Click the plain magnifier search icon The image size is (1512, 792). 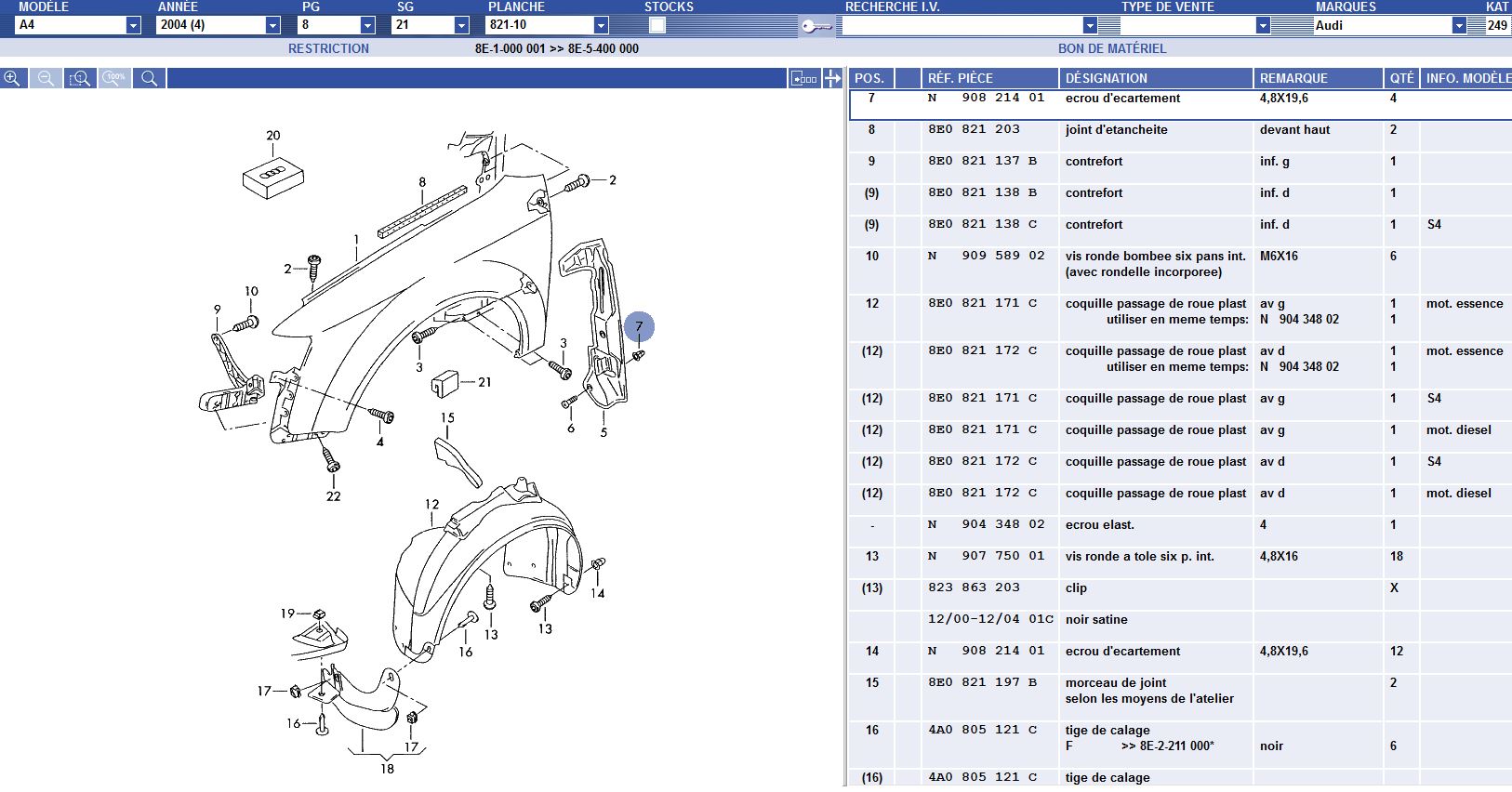coord(149,79)
